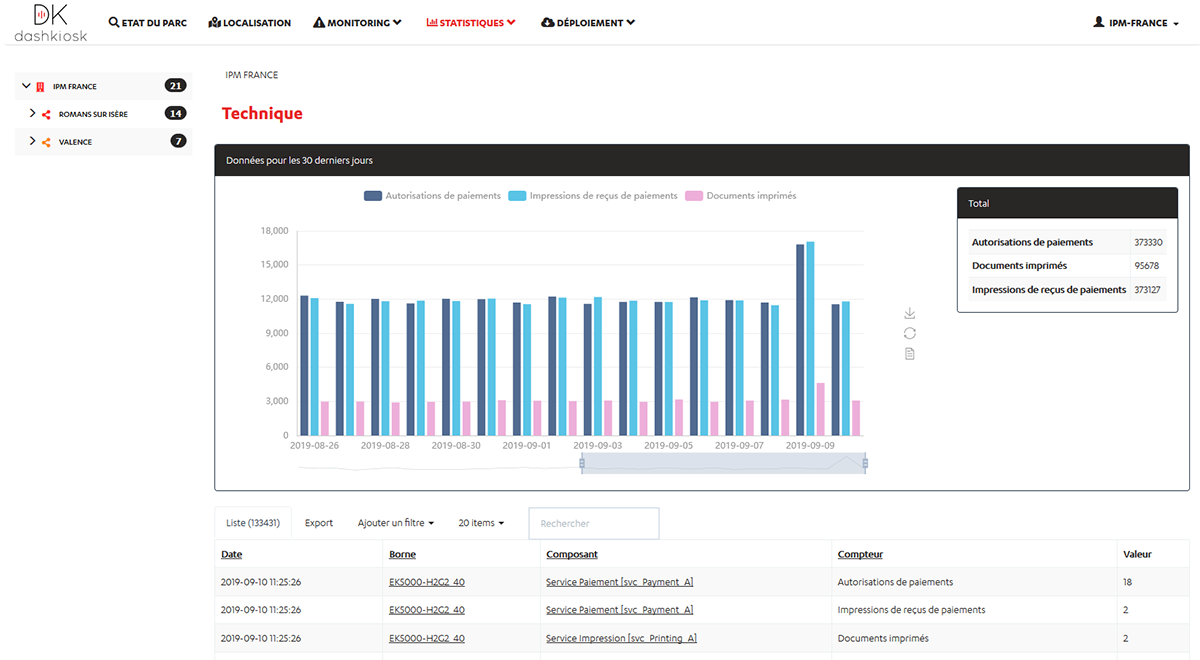Open the STATISTIQUES menu
1200x660 pixels.
(x=470, y=21)
